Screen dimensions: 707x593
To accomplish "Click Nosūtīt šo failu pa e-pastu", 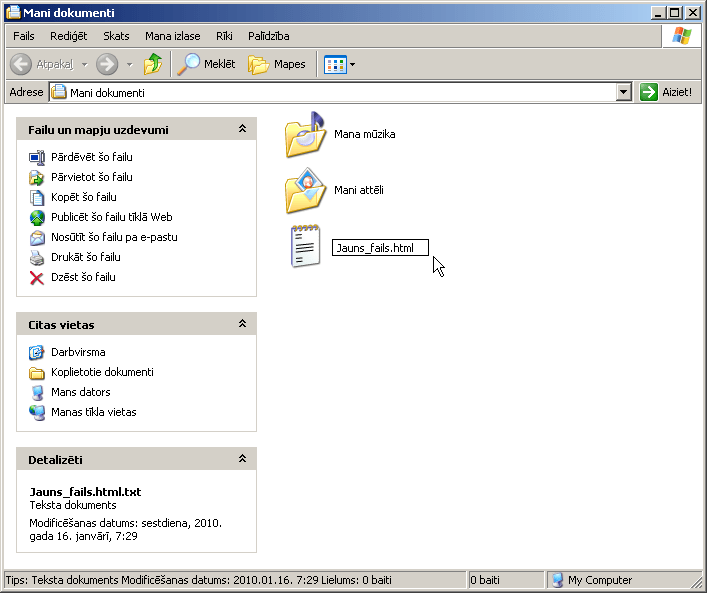I will pos(114,237).
